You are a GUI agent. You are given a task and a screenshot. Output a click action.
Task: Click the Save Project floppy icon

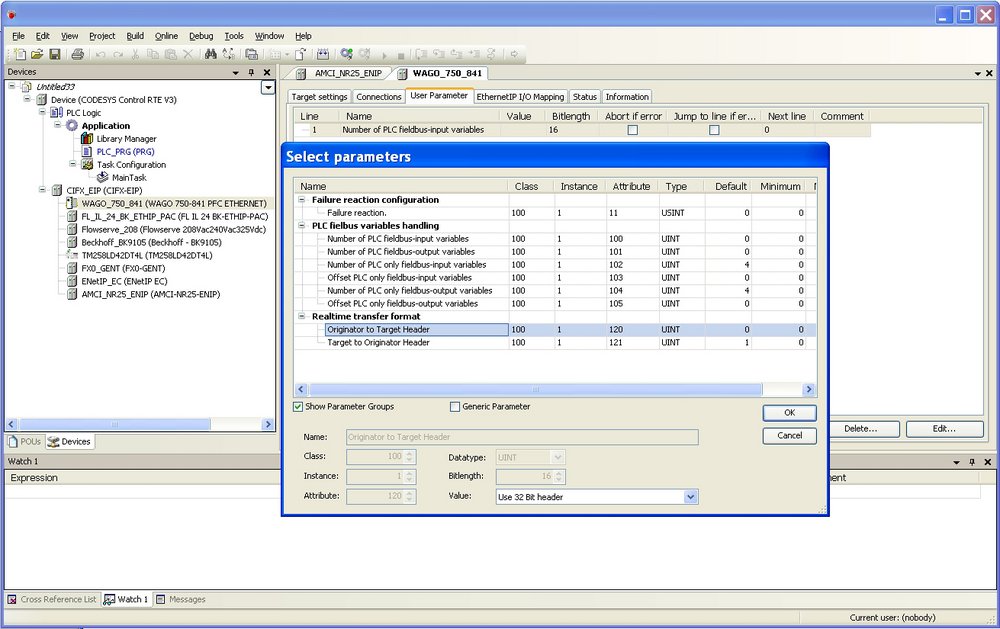(x=55, y=54)
